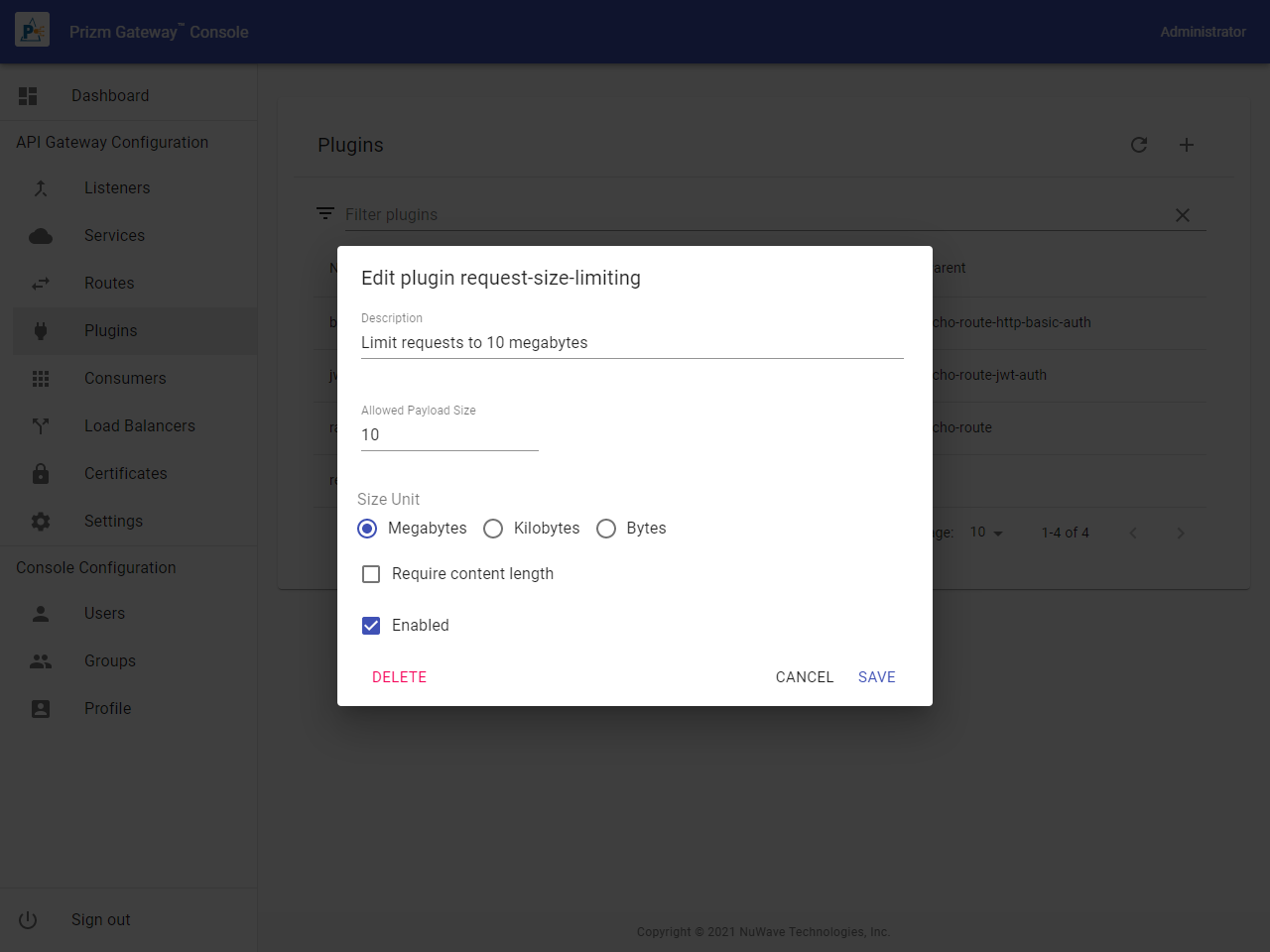Open Load Balancers in sidebar

139,426
